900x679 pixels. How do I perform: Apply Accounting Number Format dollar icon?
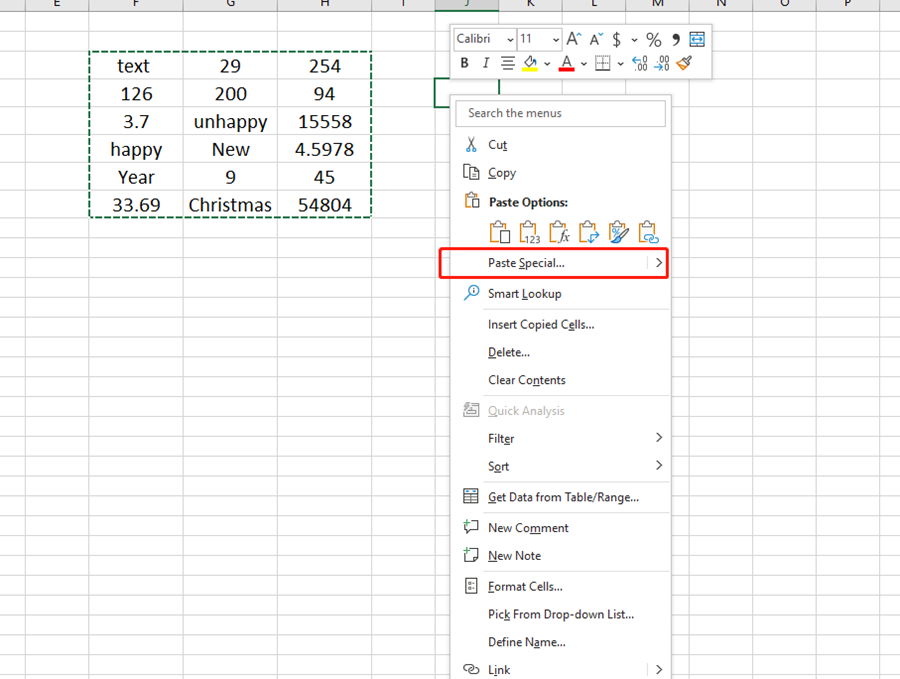(616, 39)
